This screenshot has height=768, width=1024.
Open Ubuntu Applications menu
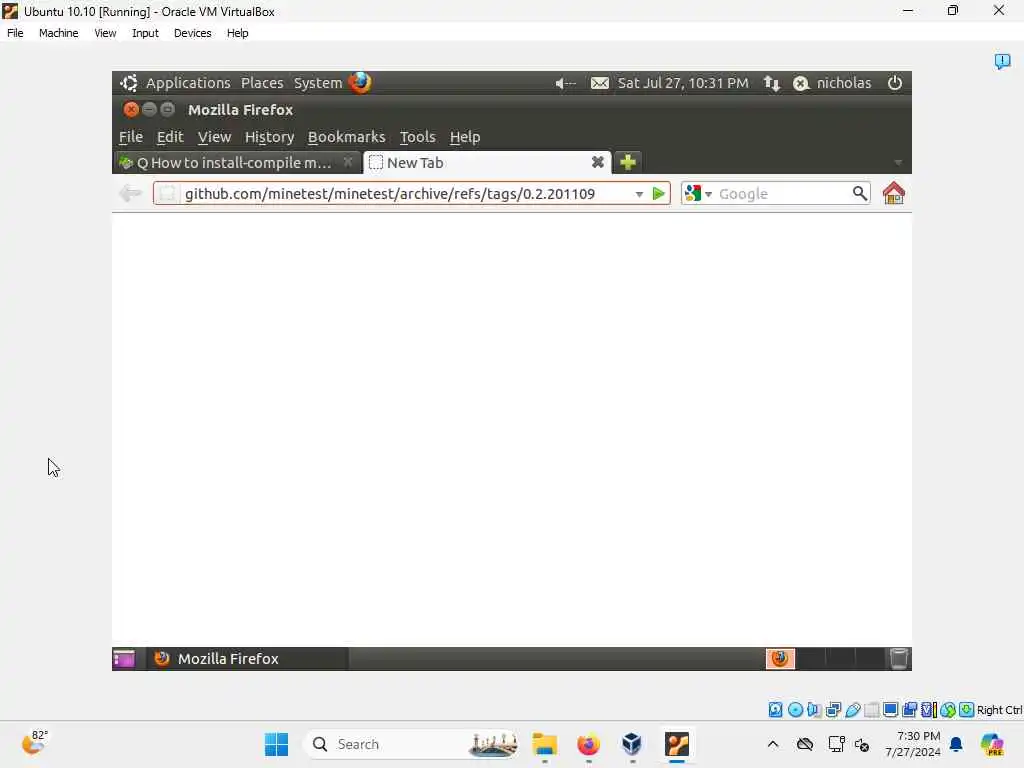188,83
